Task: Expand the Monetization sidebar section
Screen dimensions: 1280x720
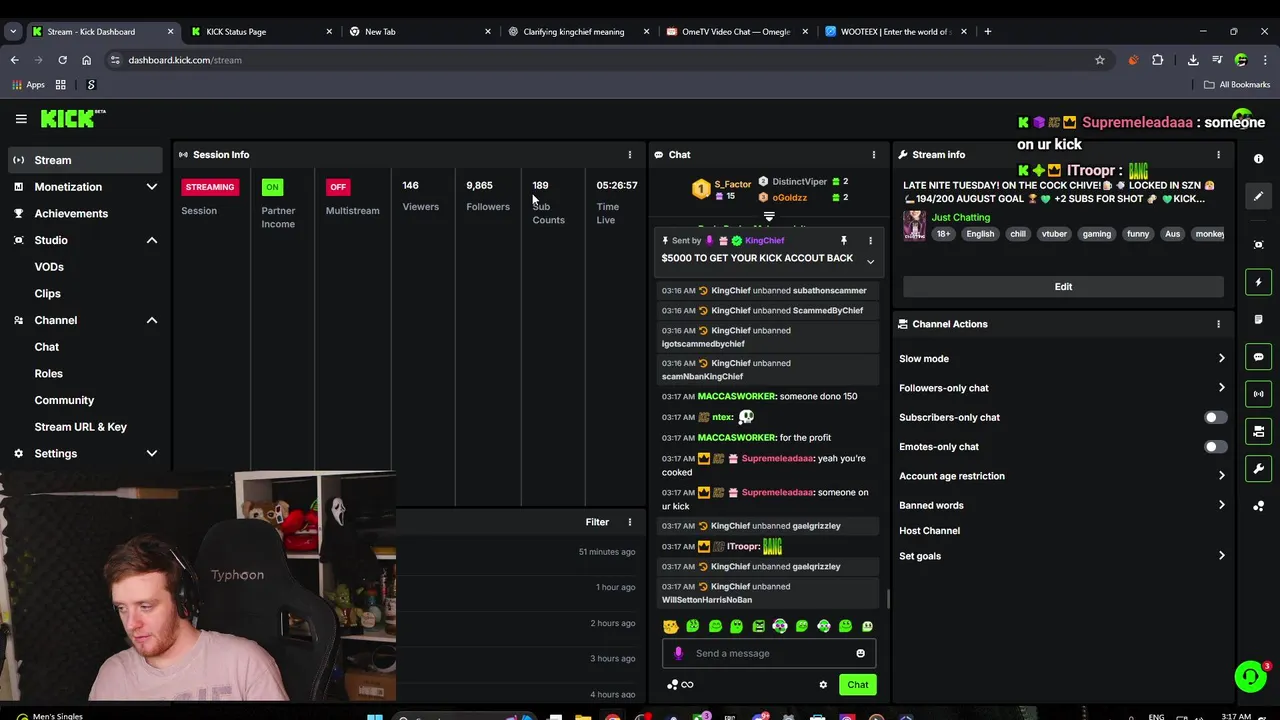Action: pos(152,187)
